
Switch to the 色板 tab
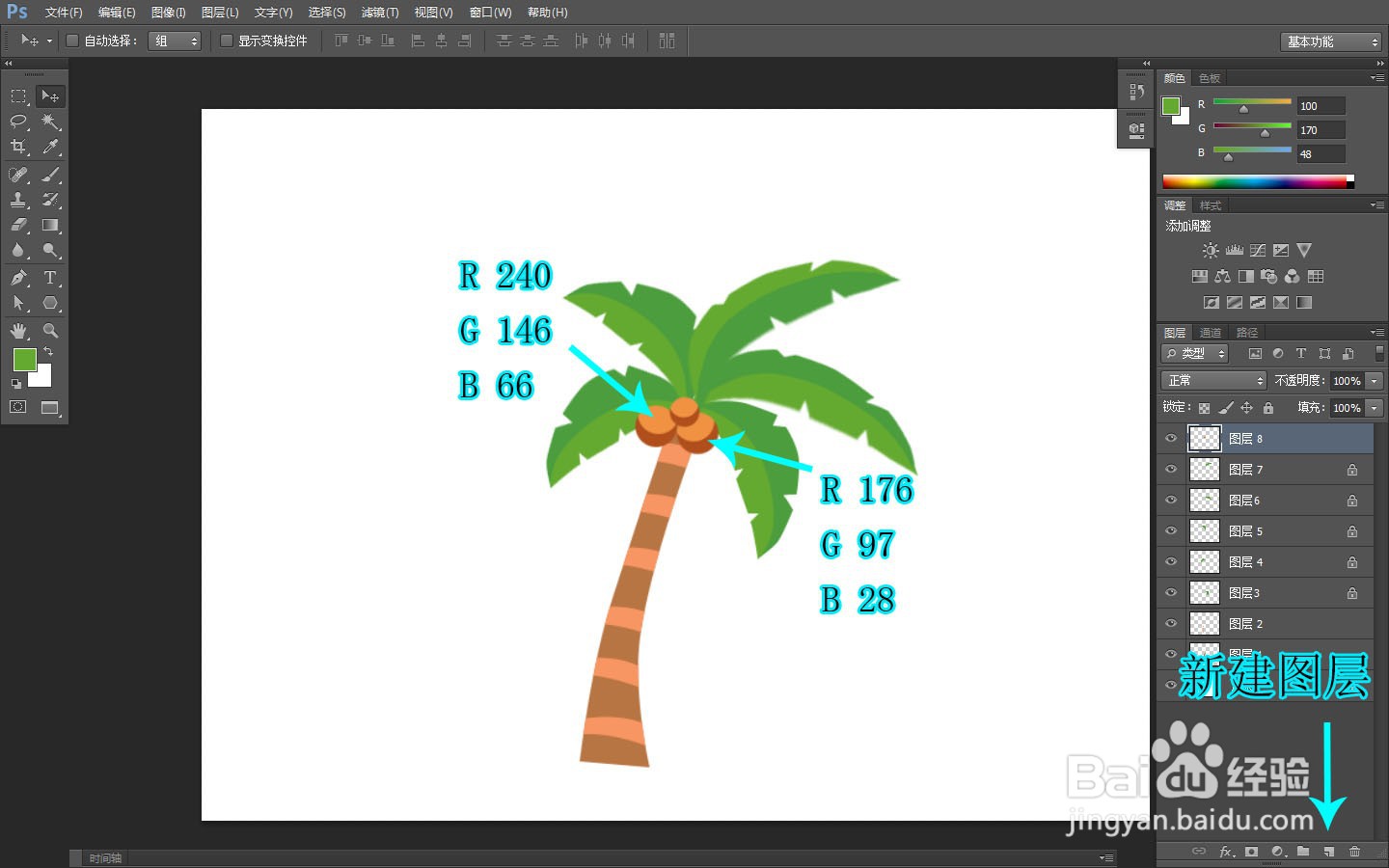(1210, 78)
